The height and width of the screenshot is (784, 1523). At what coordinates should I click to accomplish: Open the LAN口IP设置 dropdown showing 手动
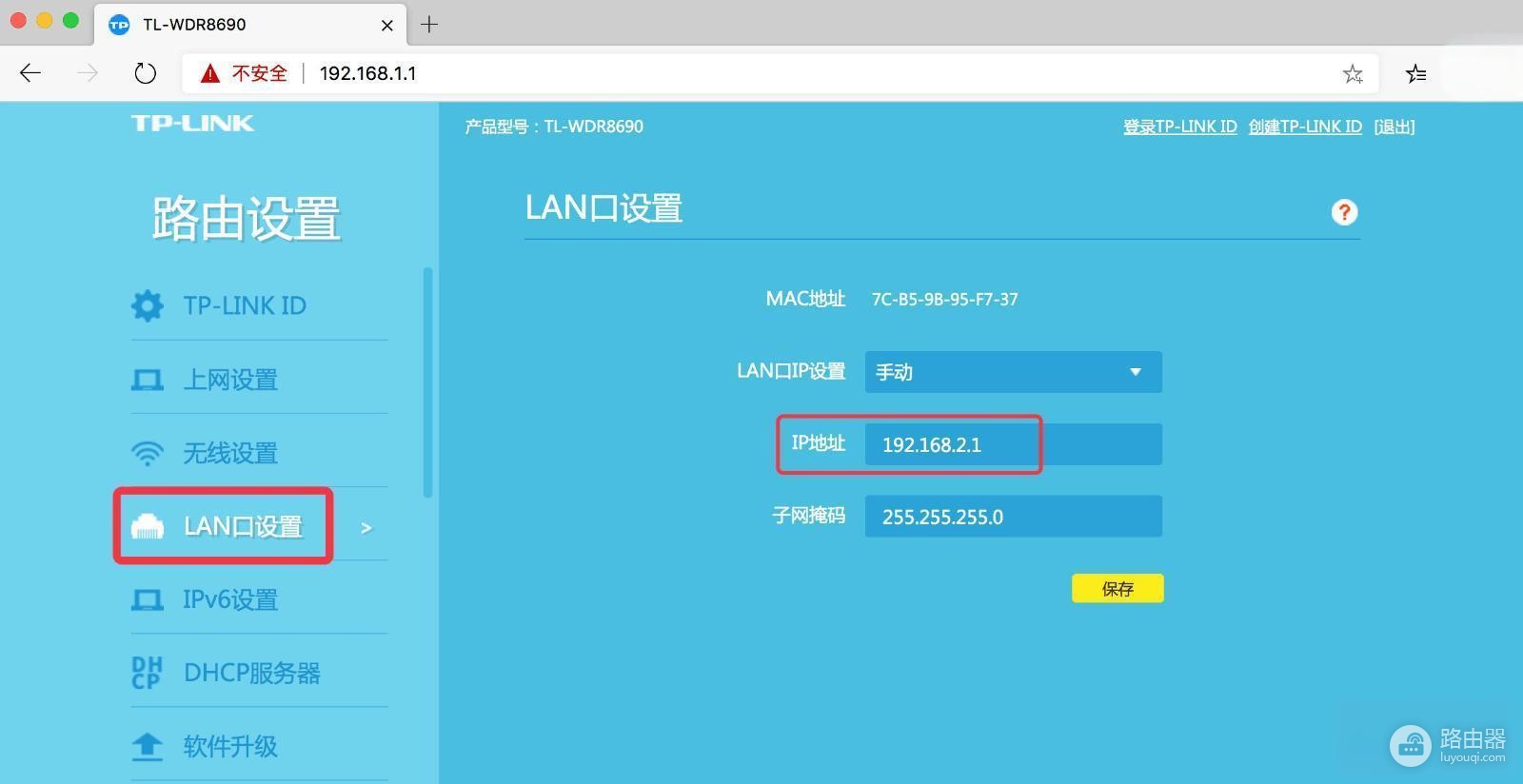[x=1014, y=372]
